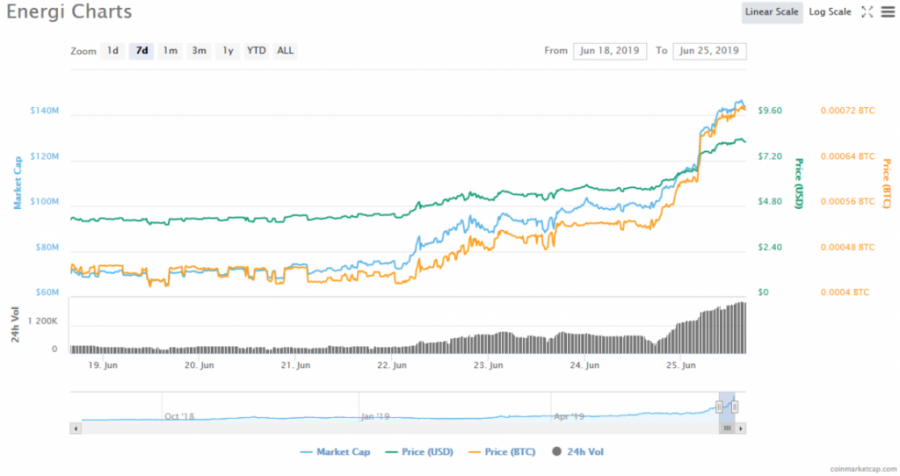This screenshot has width=900, height=476.
Task: Toggle 24h Vol series in legend
Action: (x=577, y=452)
